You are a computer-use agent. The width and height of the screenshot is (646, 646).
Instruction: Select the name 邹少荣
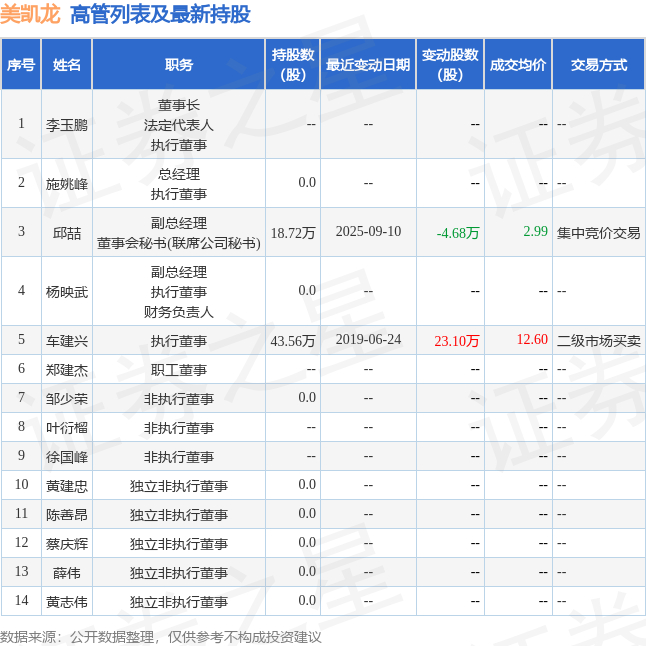(67, 398)
